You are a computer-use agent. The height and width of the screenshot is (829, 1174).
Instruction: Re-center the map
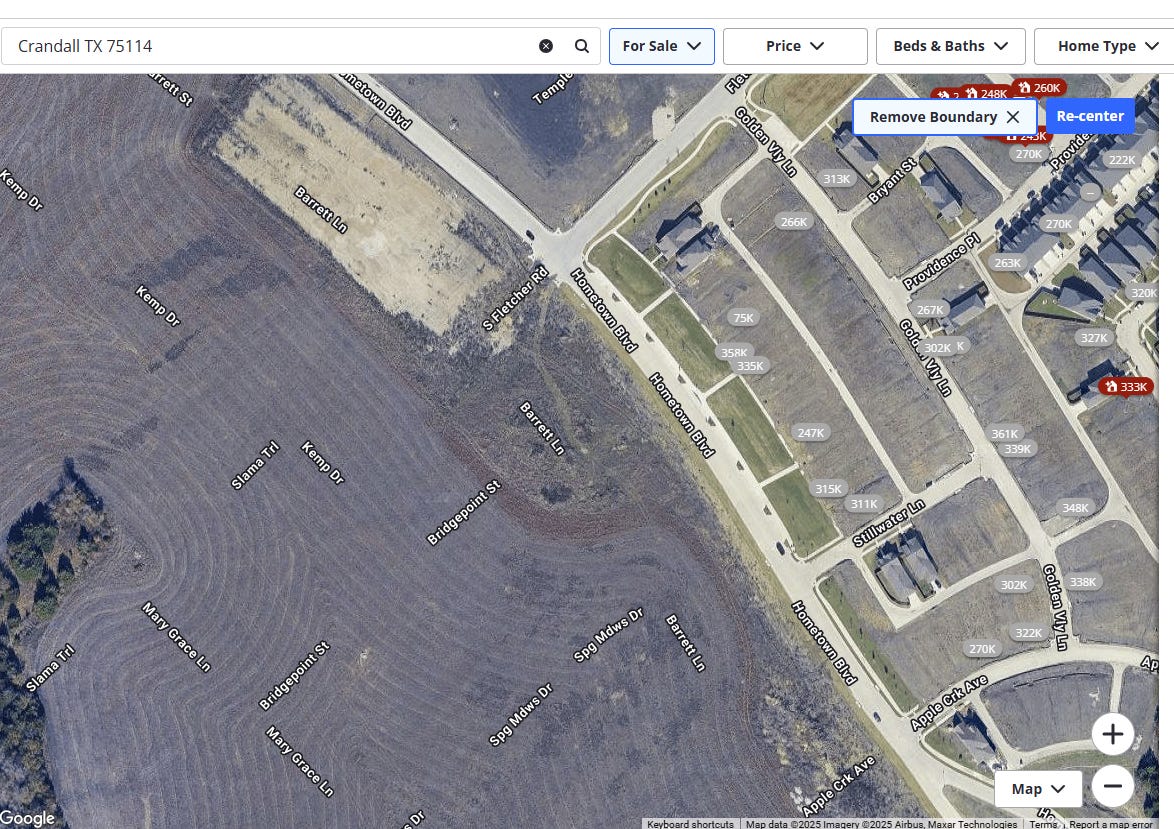tap(1090, 116)
